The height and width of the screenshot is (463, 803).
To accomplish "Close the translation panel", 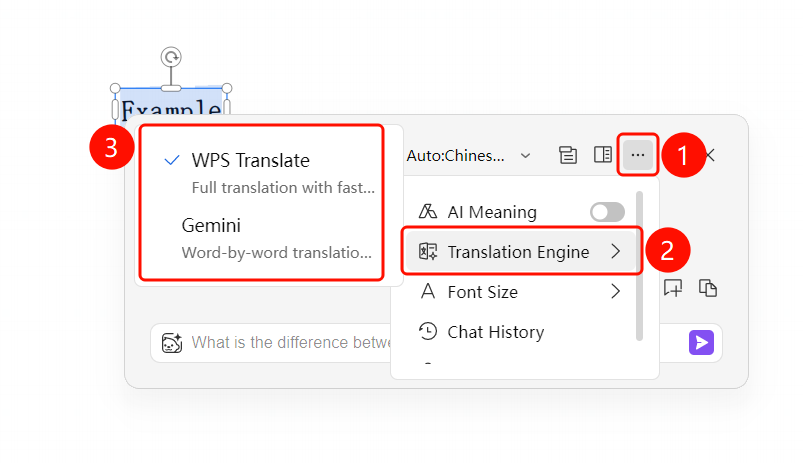I will pos(710,155).
